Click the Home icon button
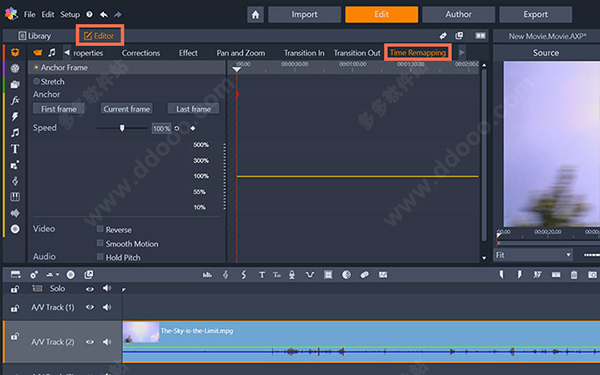 255,15
